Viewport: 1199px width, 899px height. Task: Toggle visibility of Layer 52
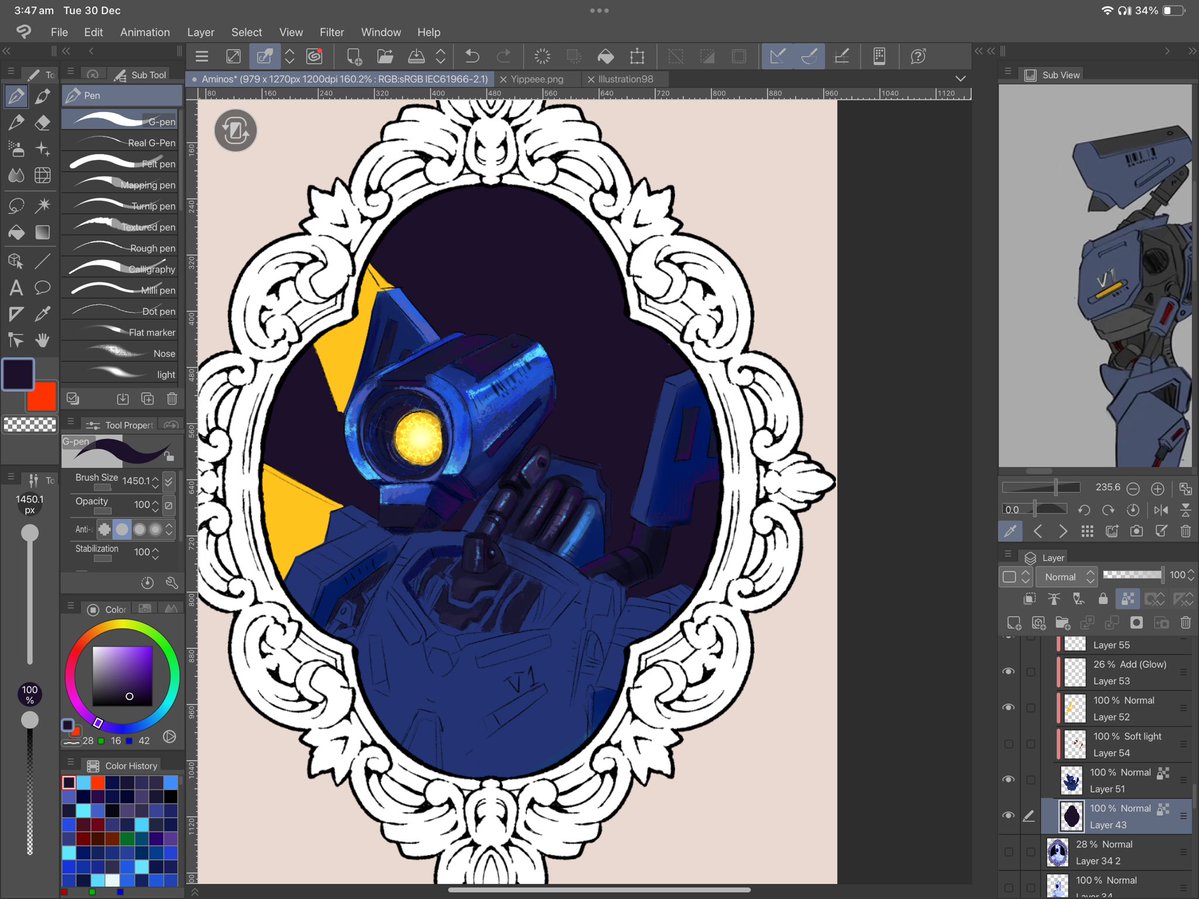(x=1009, y=707)
